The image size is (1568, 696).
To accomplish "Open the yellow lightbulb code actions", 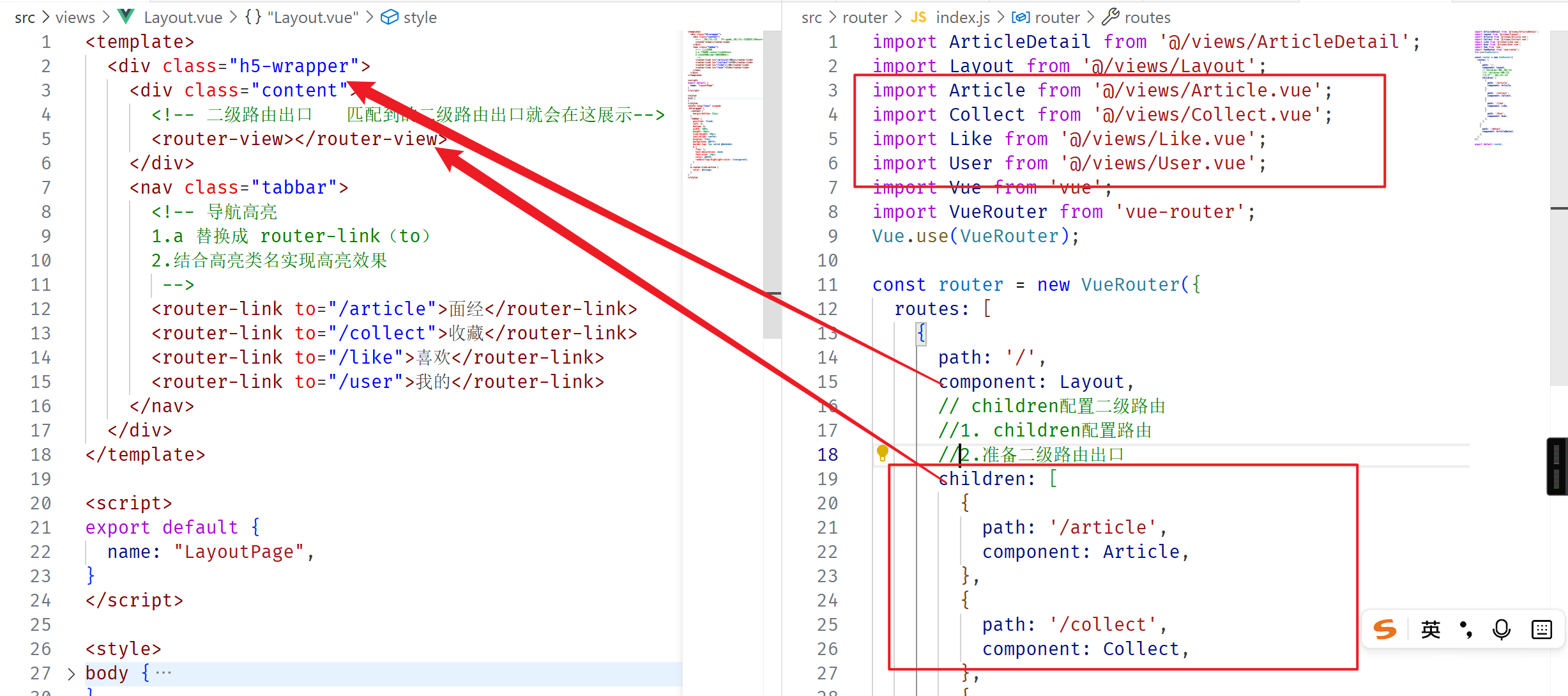I will coord(882,453).
